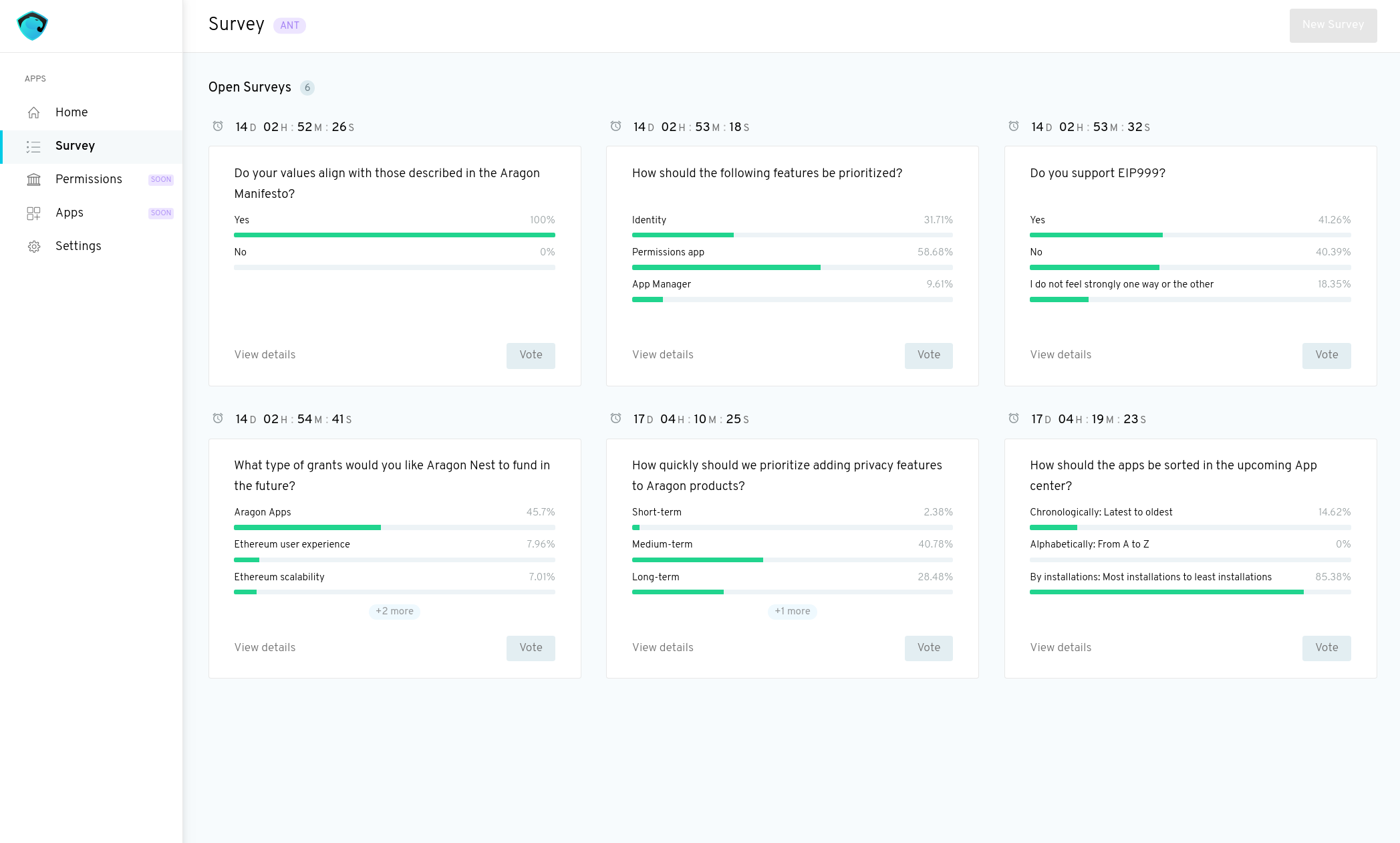1400x843 pixels.
Task: View details of Aragon Nest grants survey
Action: (265, 648)
